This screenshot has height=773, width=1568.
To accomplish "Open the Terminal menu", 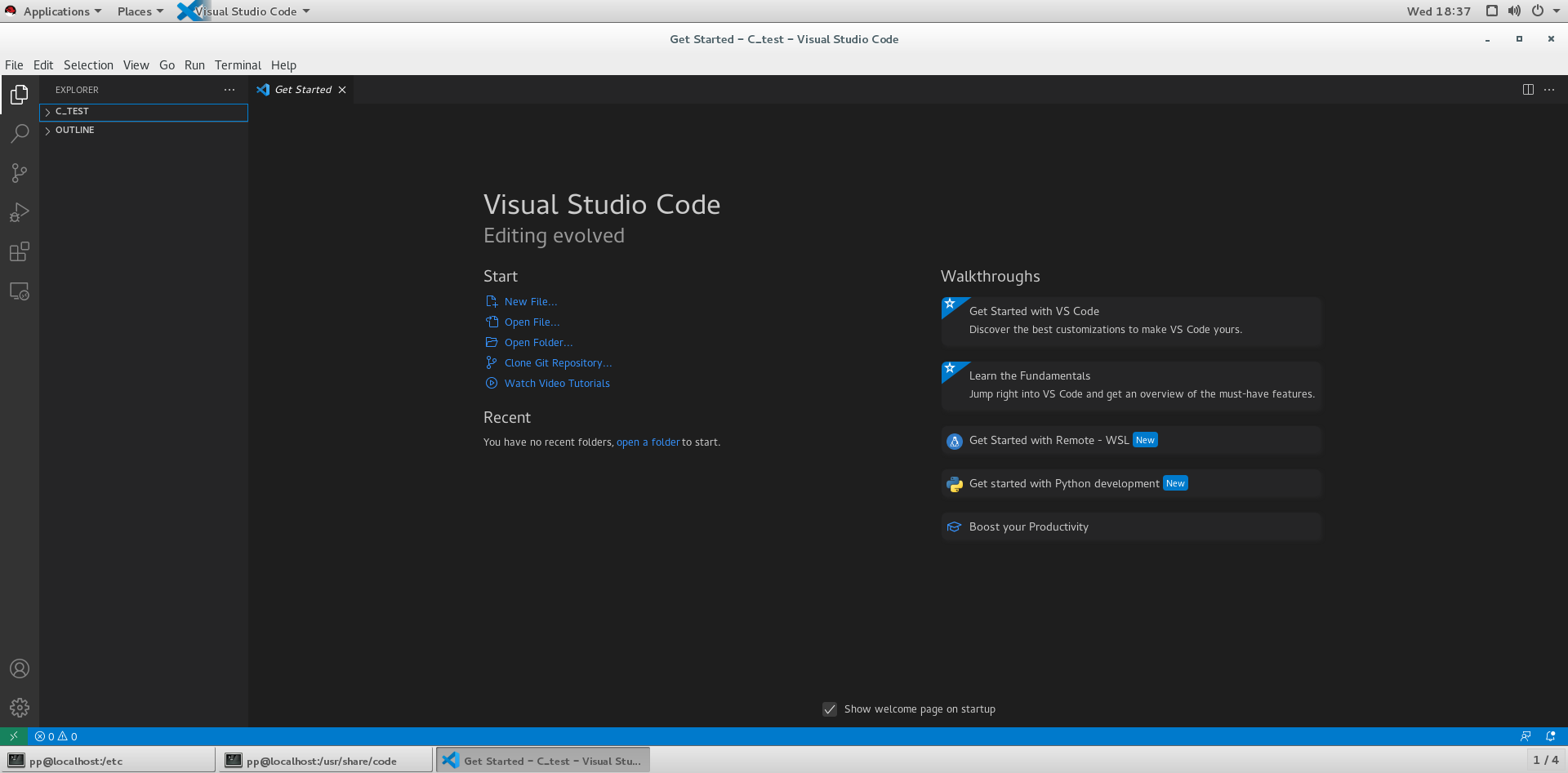I will click(238, 65).
